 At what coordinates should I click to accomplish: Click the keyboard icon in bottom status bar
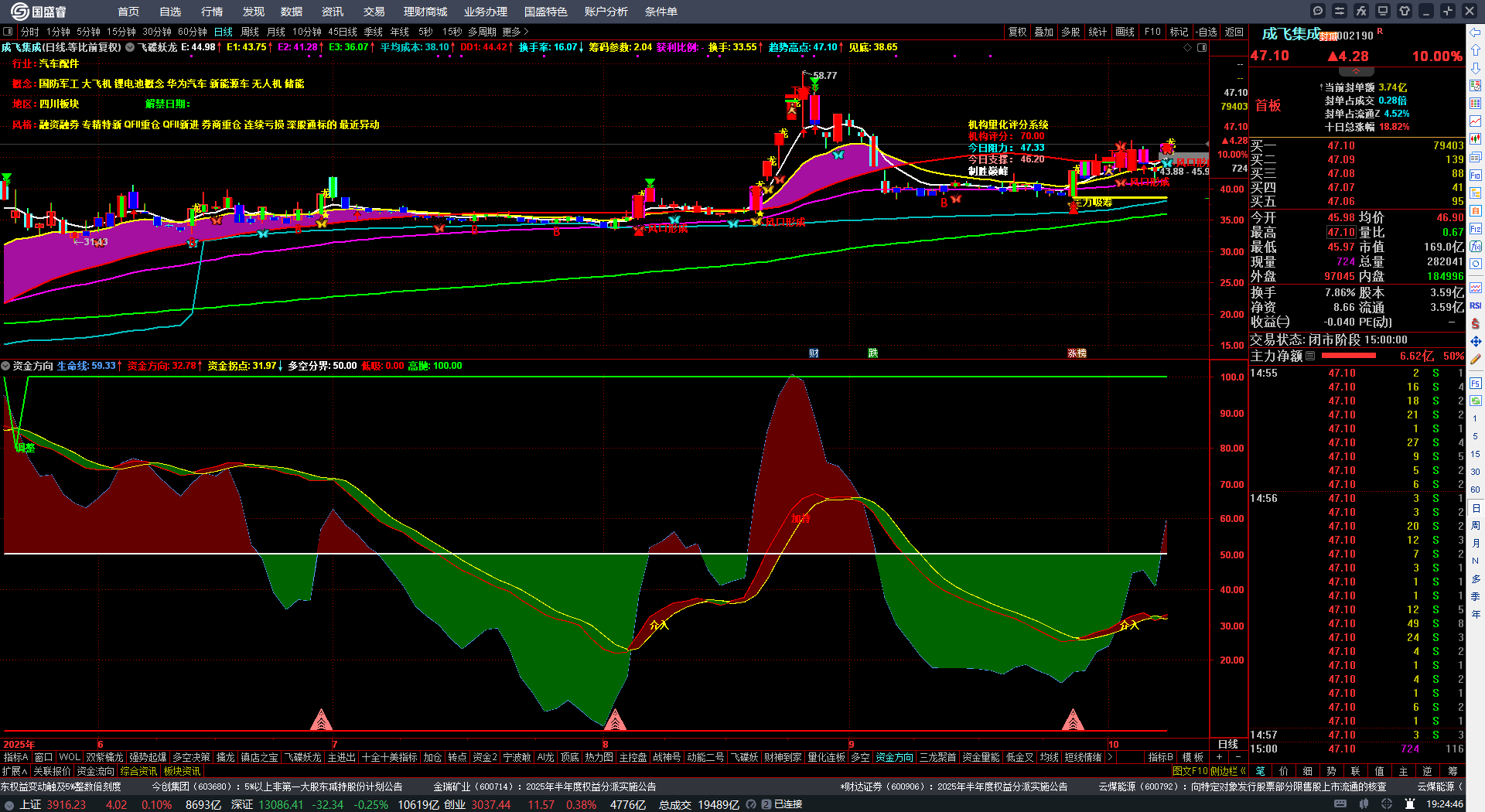(x=1340, y=804)
